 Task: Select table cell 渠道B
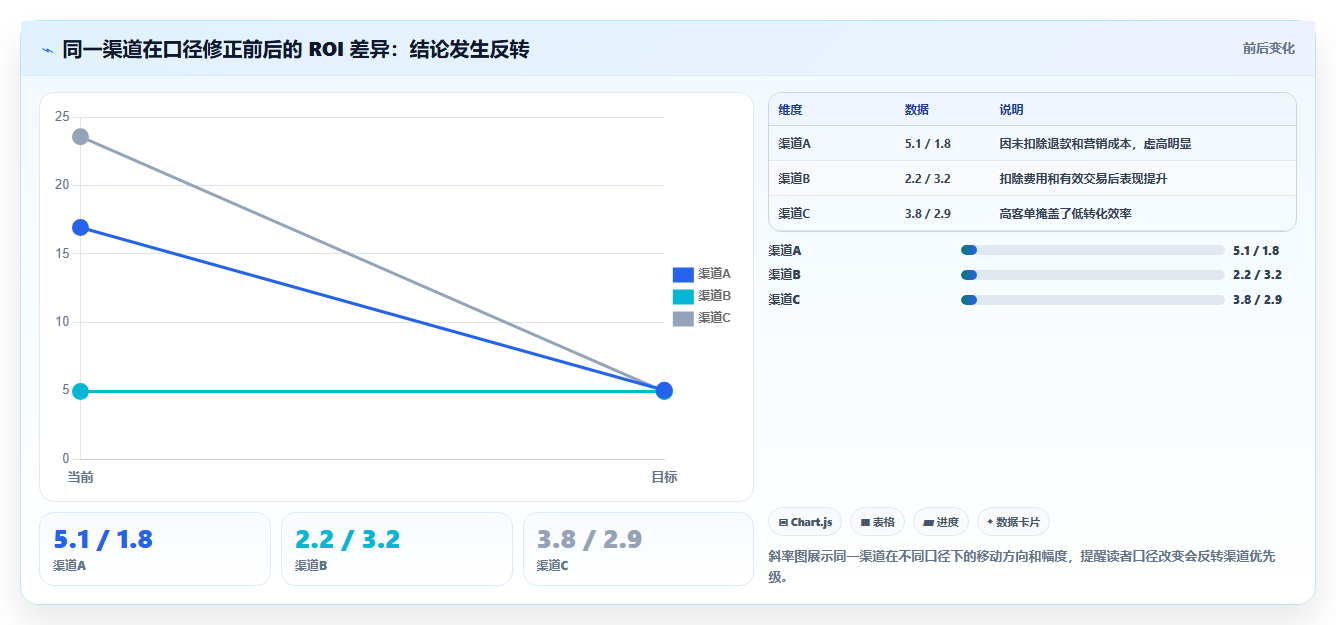[794, 179]
